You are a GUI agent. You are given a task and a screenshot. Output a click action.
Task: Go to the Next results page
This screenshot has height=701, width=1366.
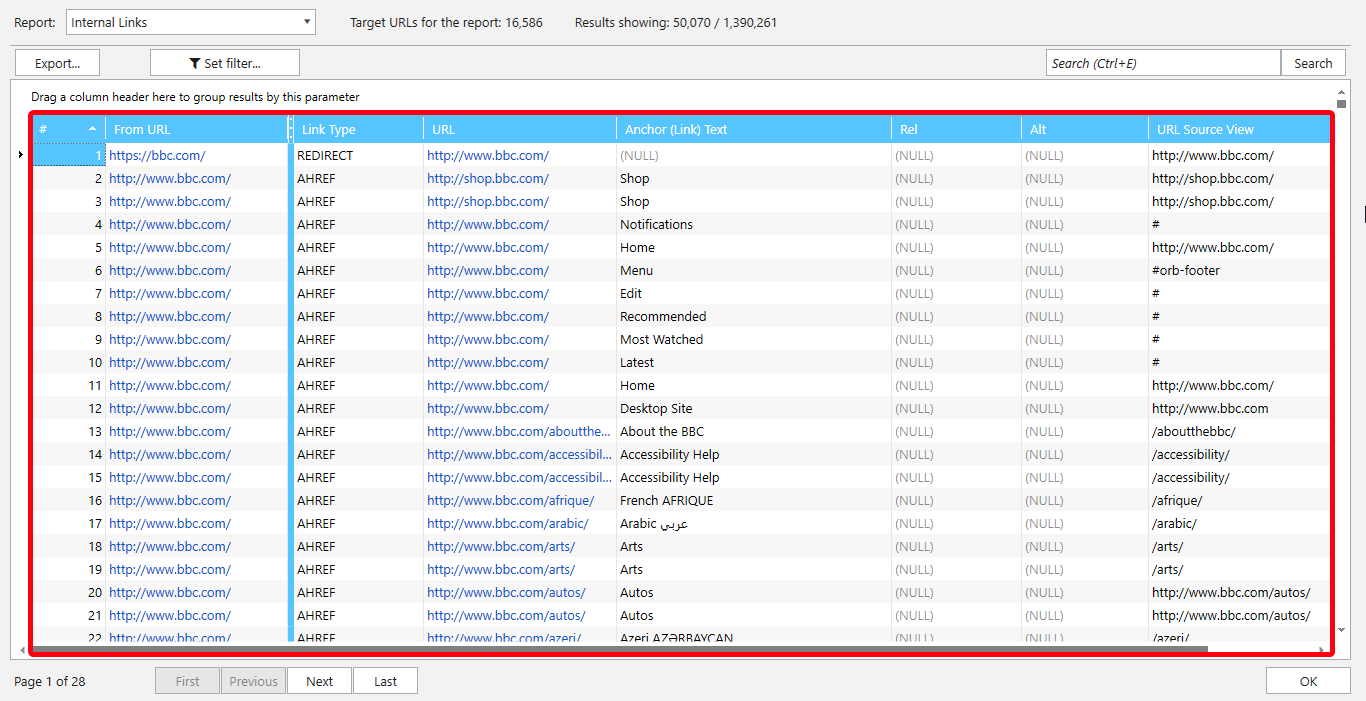(320, 681)
